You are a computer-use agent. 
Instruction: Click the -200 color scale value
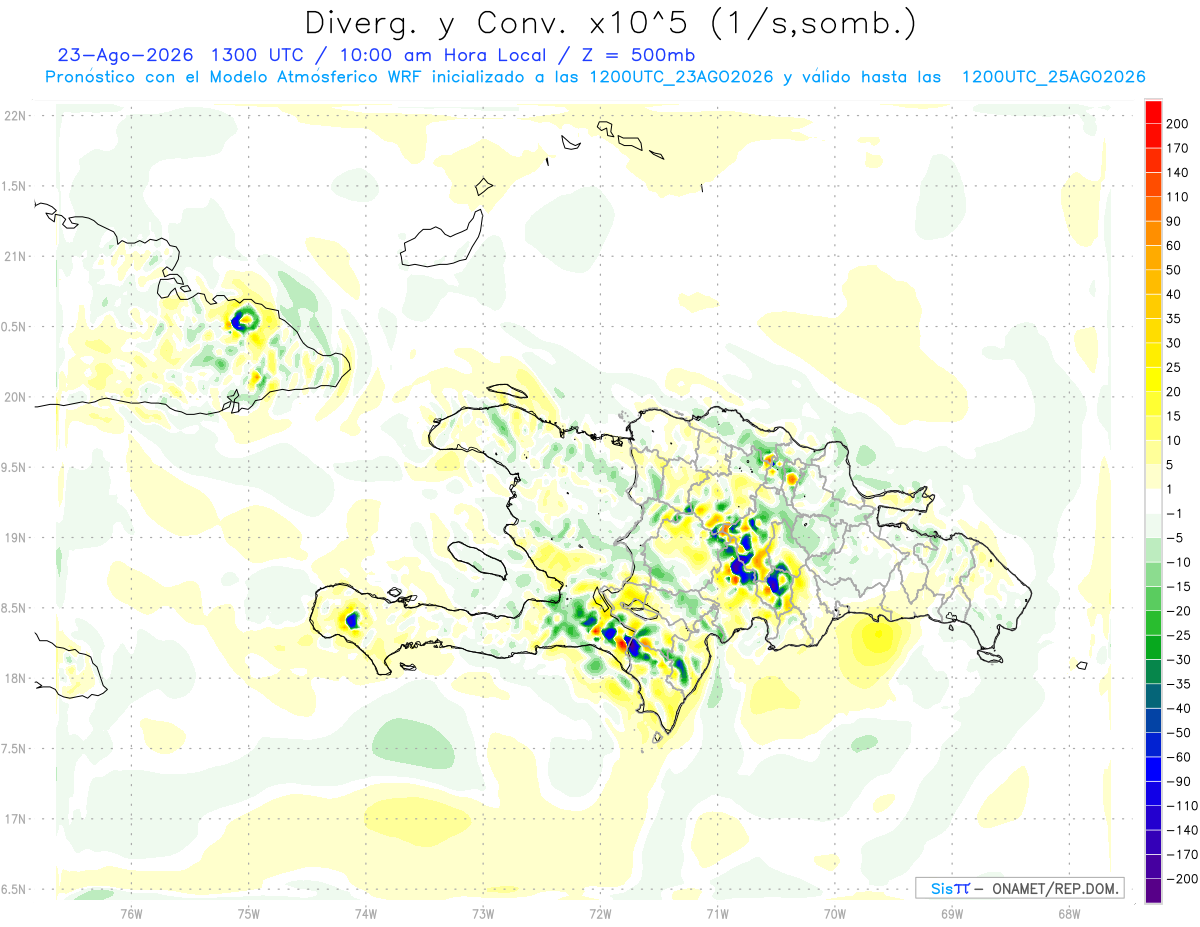point(1181,878)
